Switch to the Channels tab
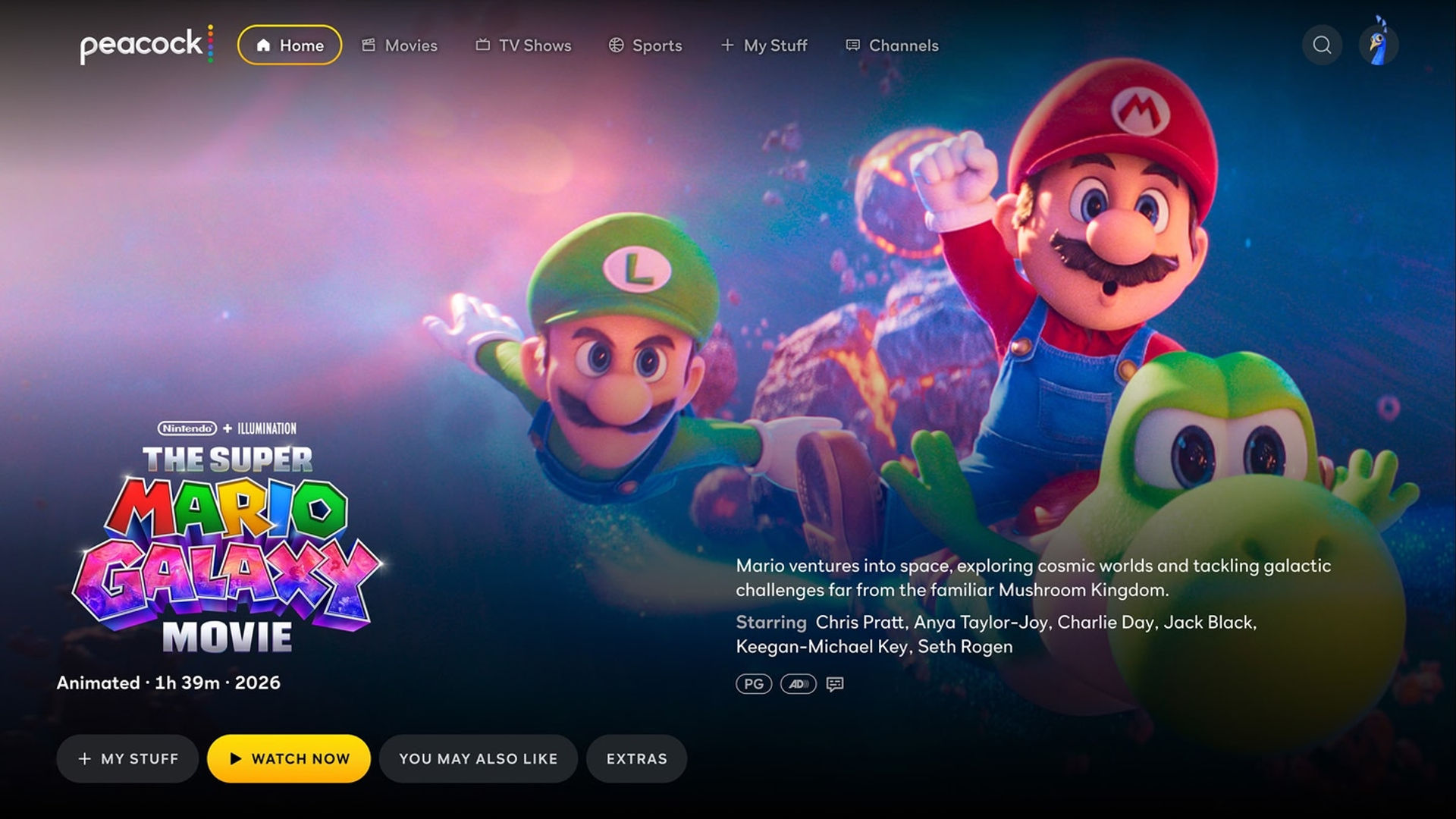This screenshot has width=1456, height=819. (x=892, y=45)
